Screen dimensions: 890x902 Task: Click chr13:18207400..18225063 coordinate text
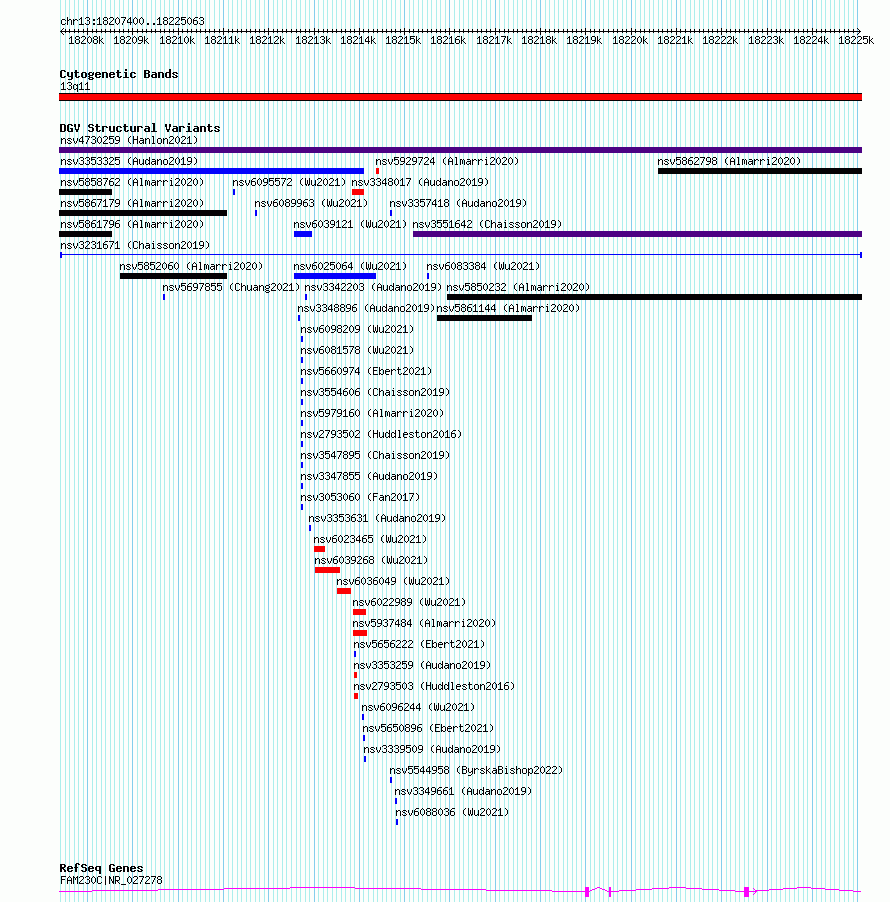(132, 21)
